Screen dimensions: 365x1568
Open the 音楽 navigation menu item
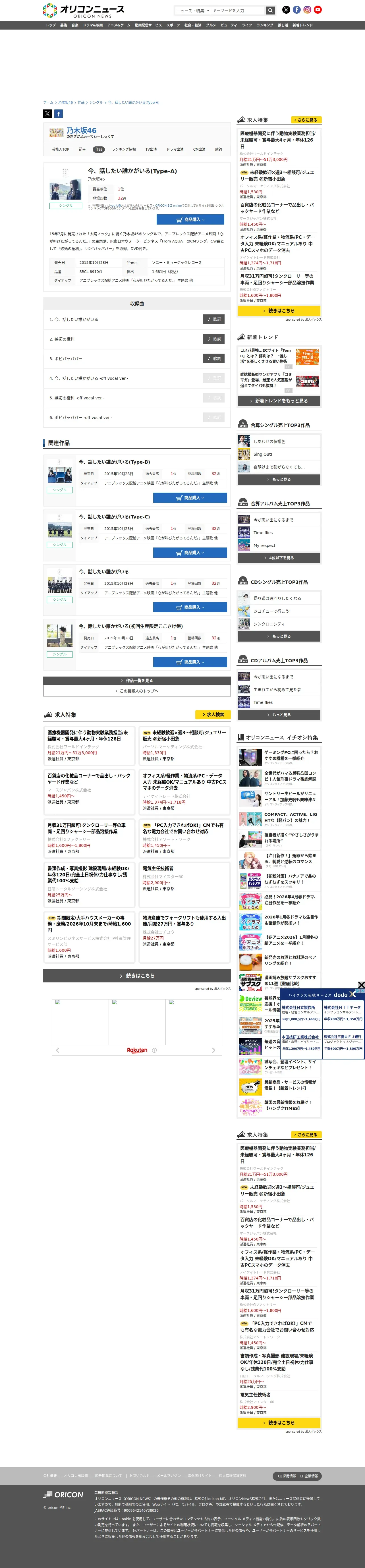tap(75, 25)
